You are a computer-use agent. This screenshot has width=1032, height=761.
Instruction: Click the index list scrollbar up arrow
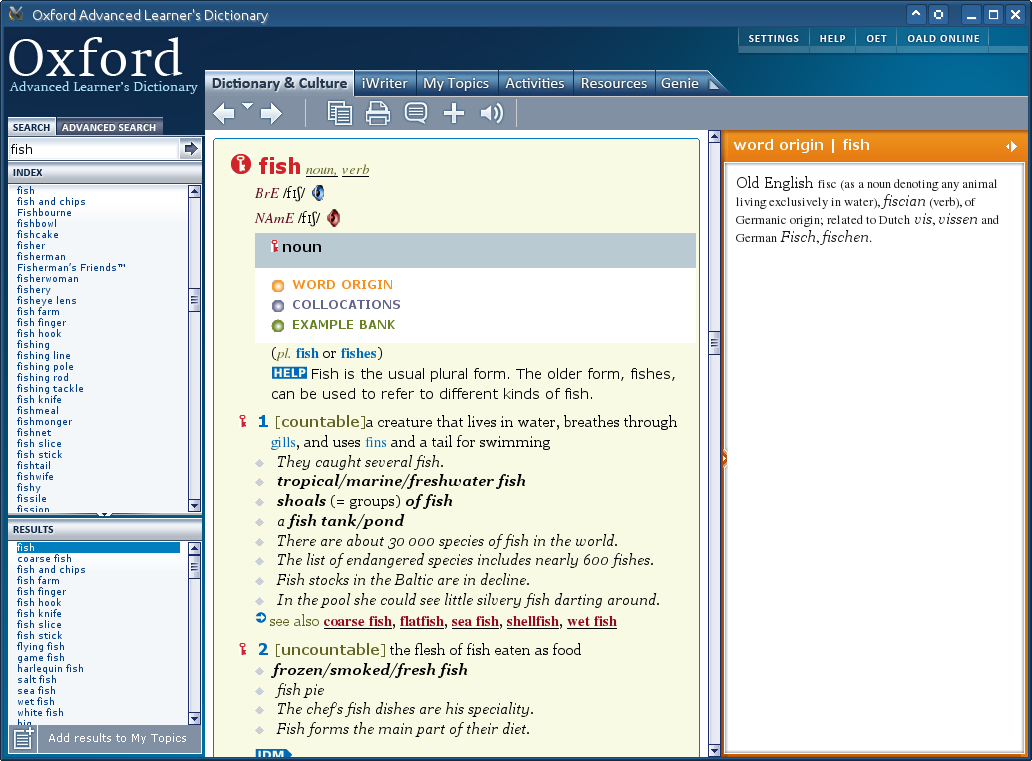[194, 191]
